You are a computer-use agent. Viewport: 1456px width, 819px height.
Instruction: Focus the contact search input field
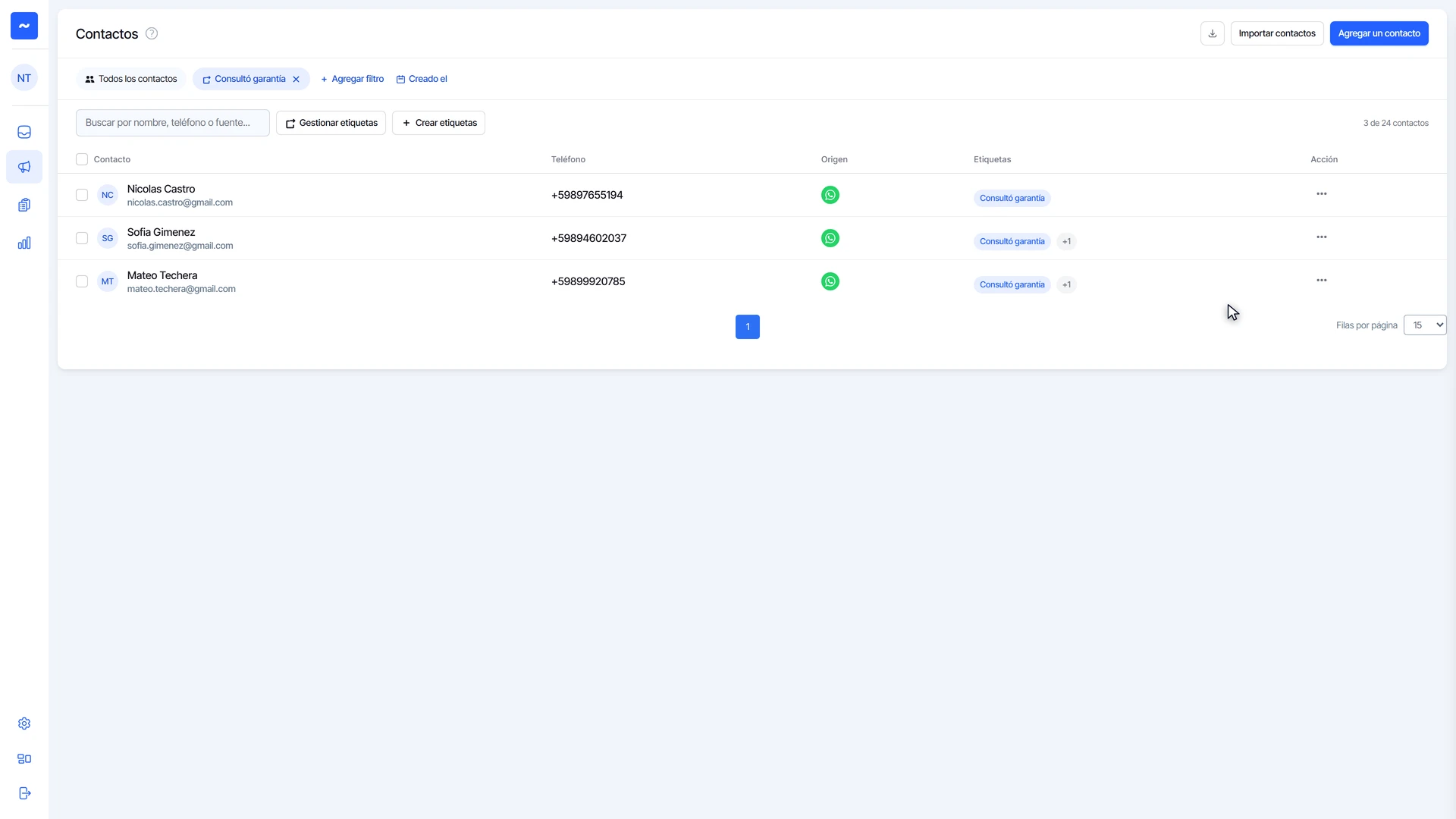(x=173, y=123)
